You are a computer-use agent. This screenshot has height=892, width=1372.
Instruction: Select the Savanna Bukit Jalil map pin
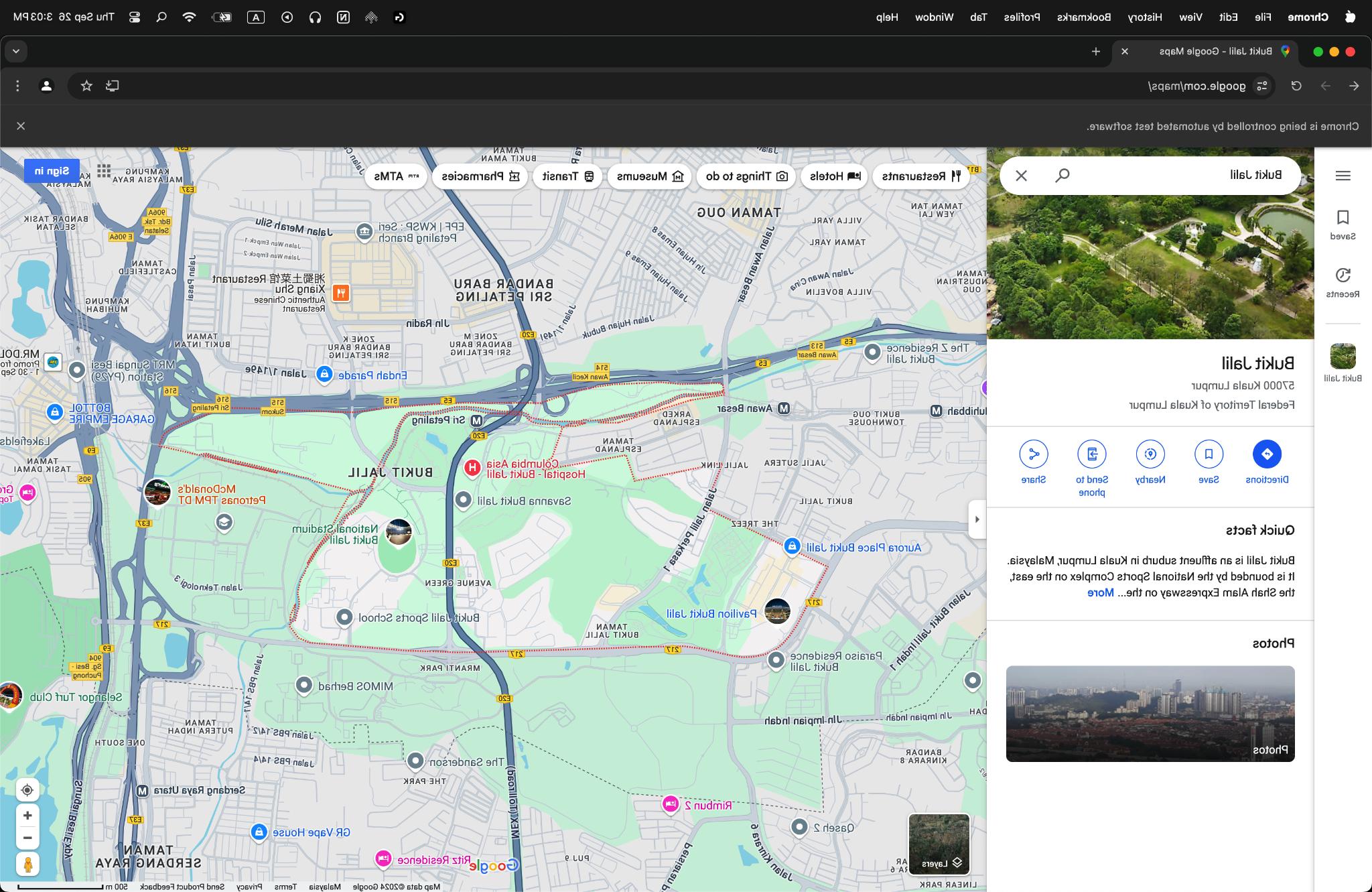[x=463, y=499]
